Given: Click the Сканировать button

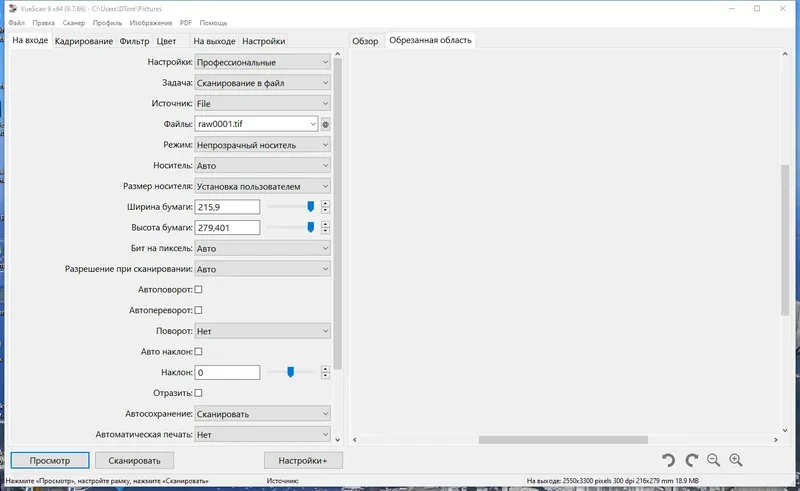Looking at the screenshot, I should (x=134, y=460).
